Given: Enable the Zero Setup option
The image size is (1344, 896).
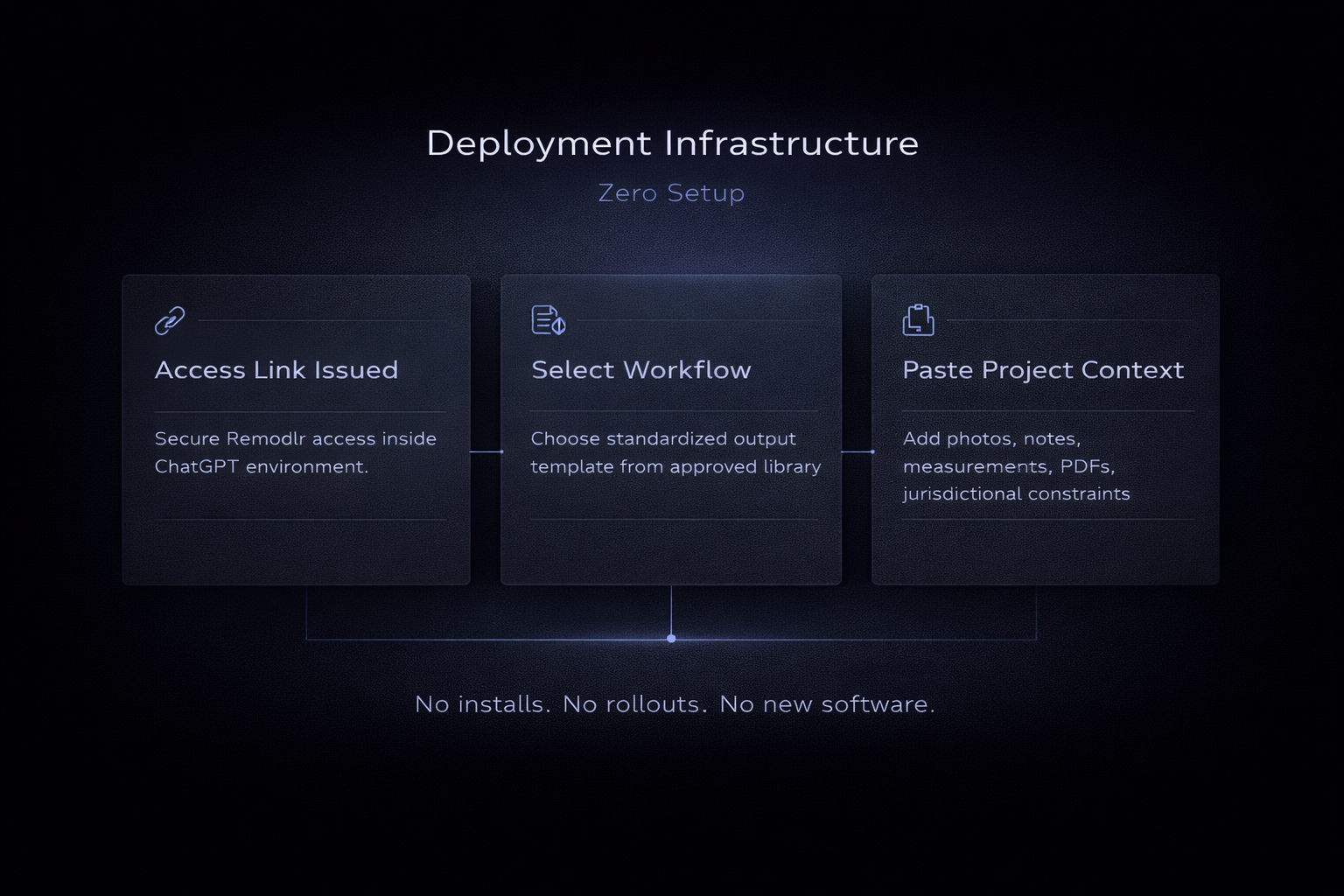Looking at the screenshot, I should (x=670, y=192).
